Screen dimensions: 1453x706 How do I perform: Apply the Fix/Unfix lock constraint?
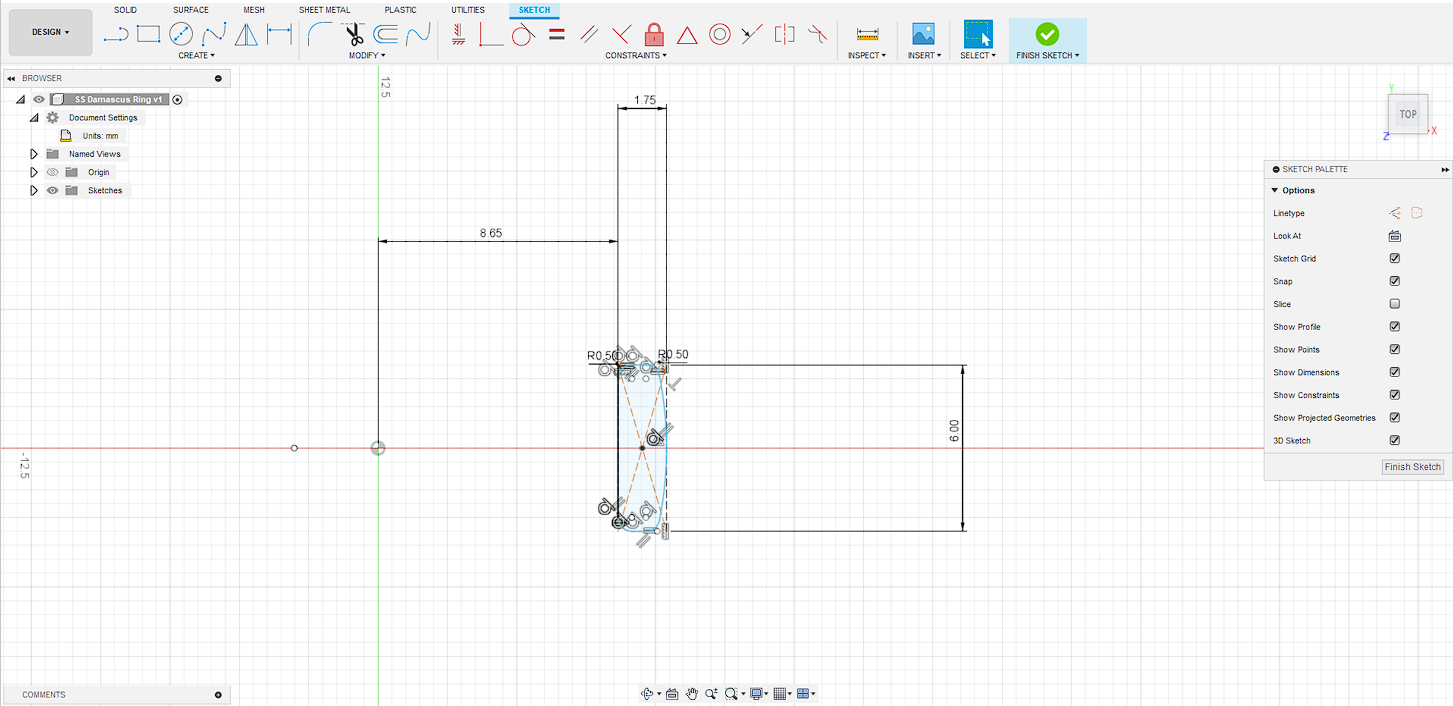tap(654, 35)
